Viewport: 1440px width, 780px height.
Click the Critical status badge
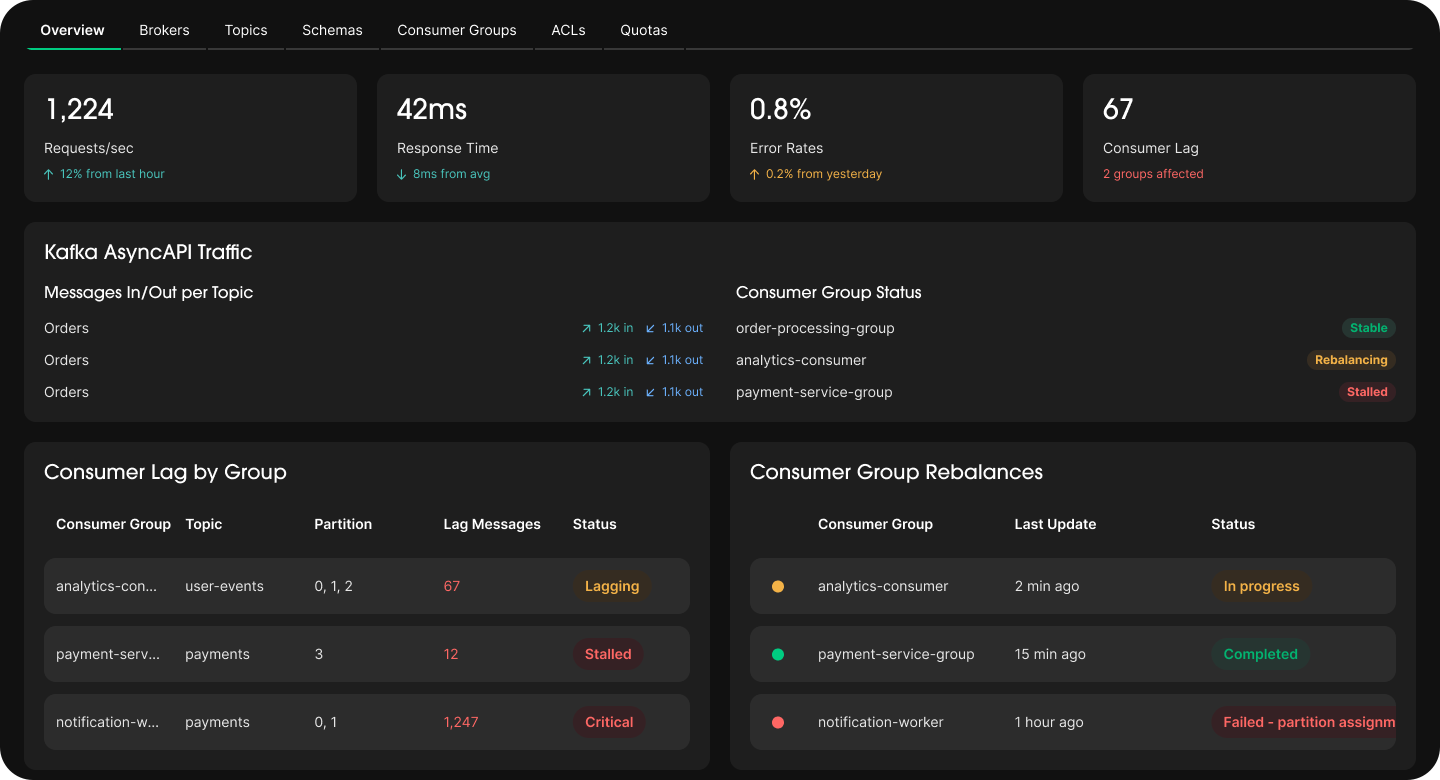pyautogui.click(x=609, y=722)
